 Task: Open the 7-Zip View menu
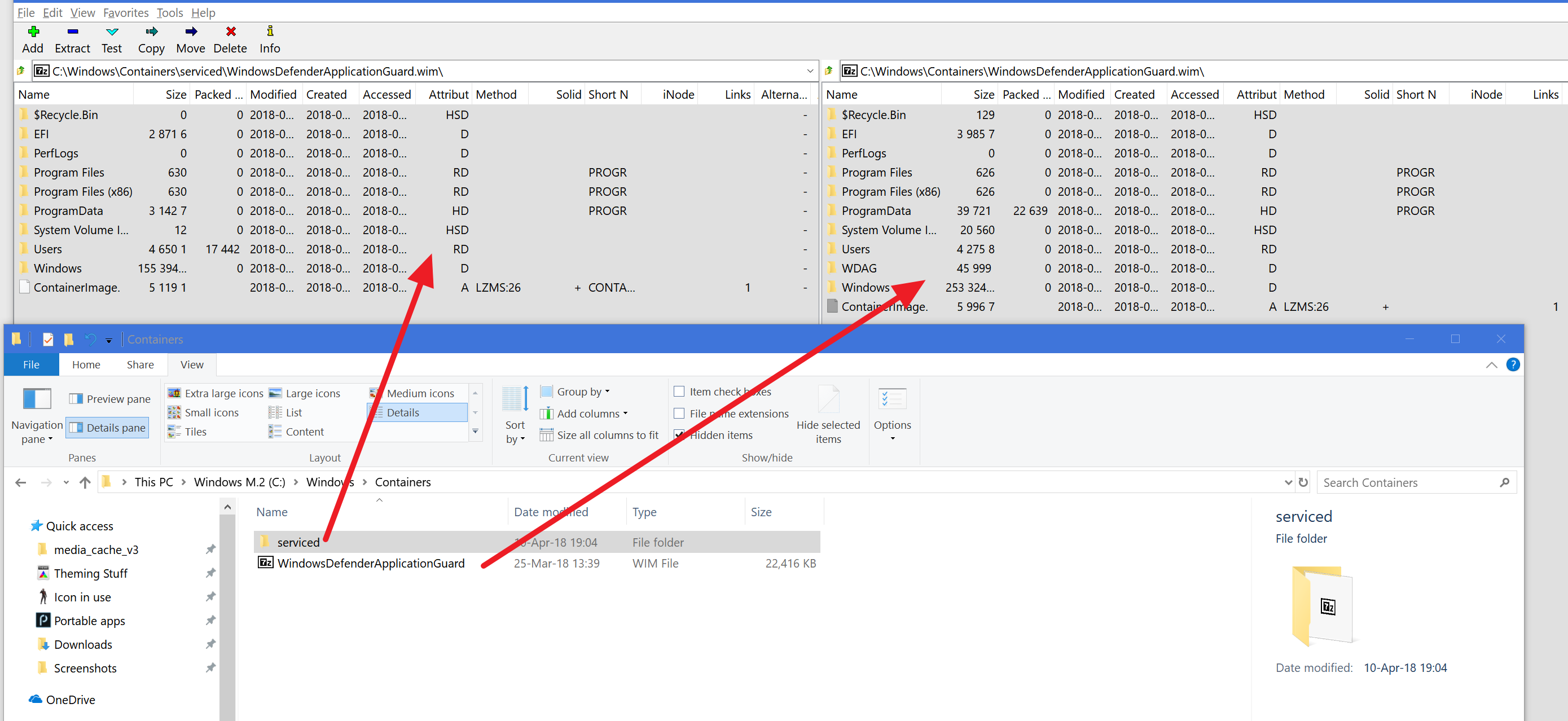[83, 13]
